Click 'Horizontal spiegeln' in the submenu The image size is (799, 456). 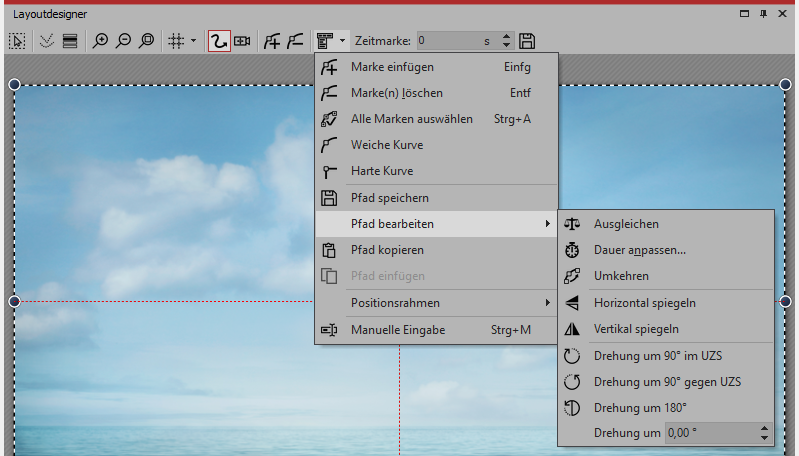pyautogui.click(x=644, y=302)
